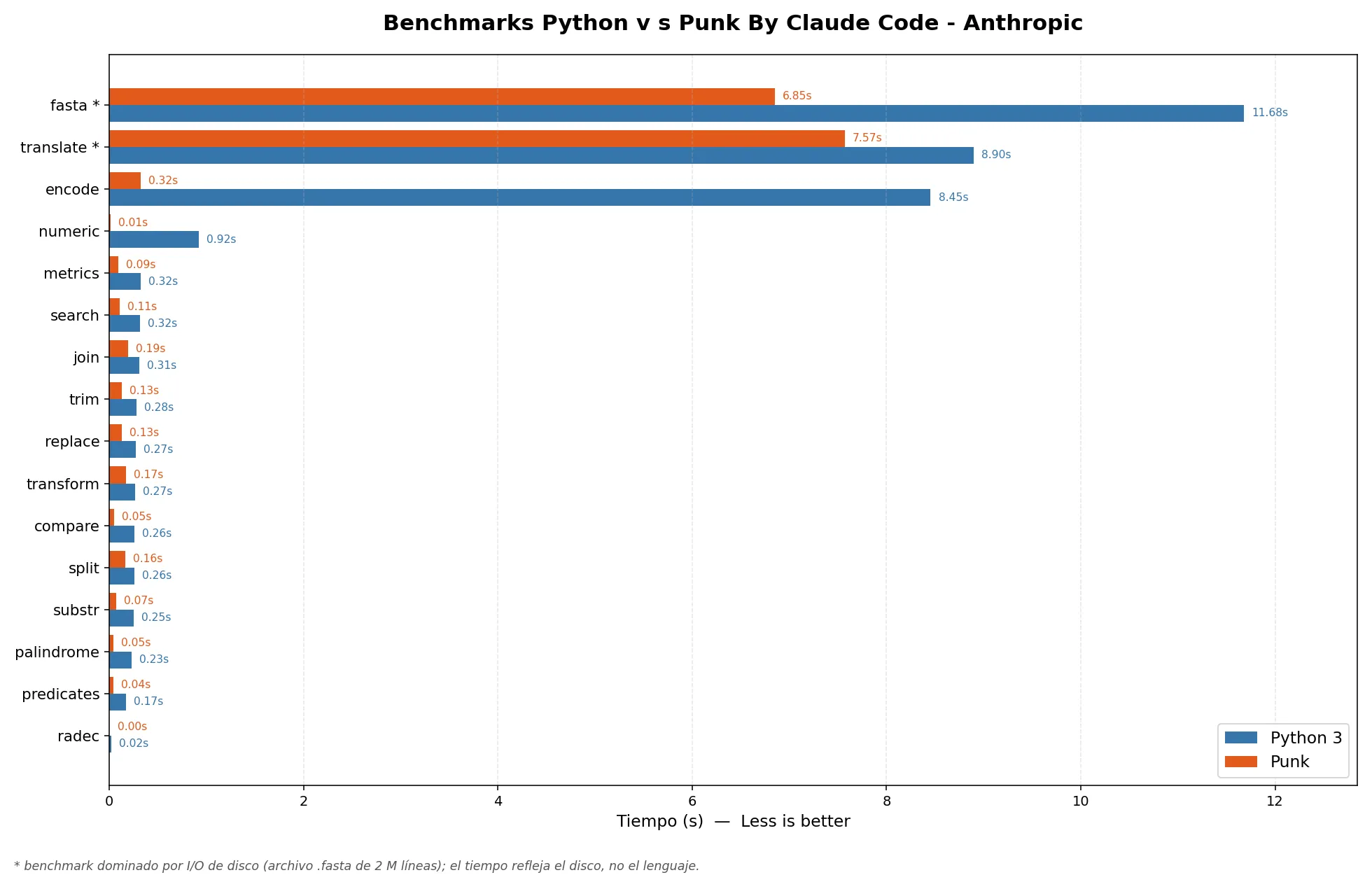Click the 'metrics' axis label
The height and width of the screenshot is (882, 1372).
(x=71, y=274)
